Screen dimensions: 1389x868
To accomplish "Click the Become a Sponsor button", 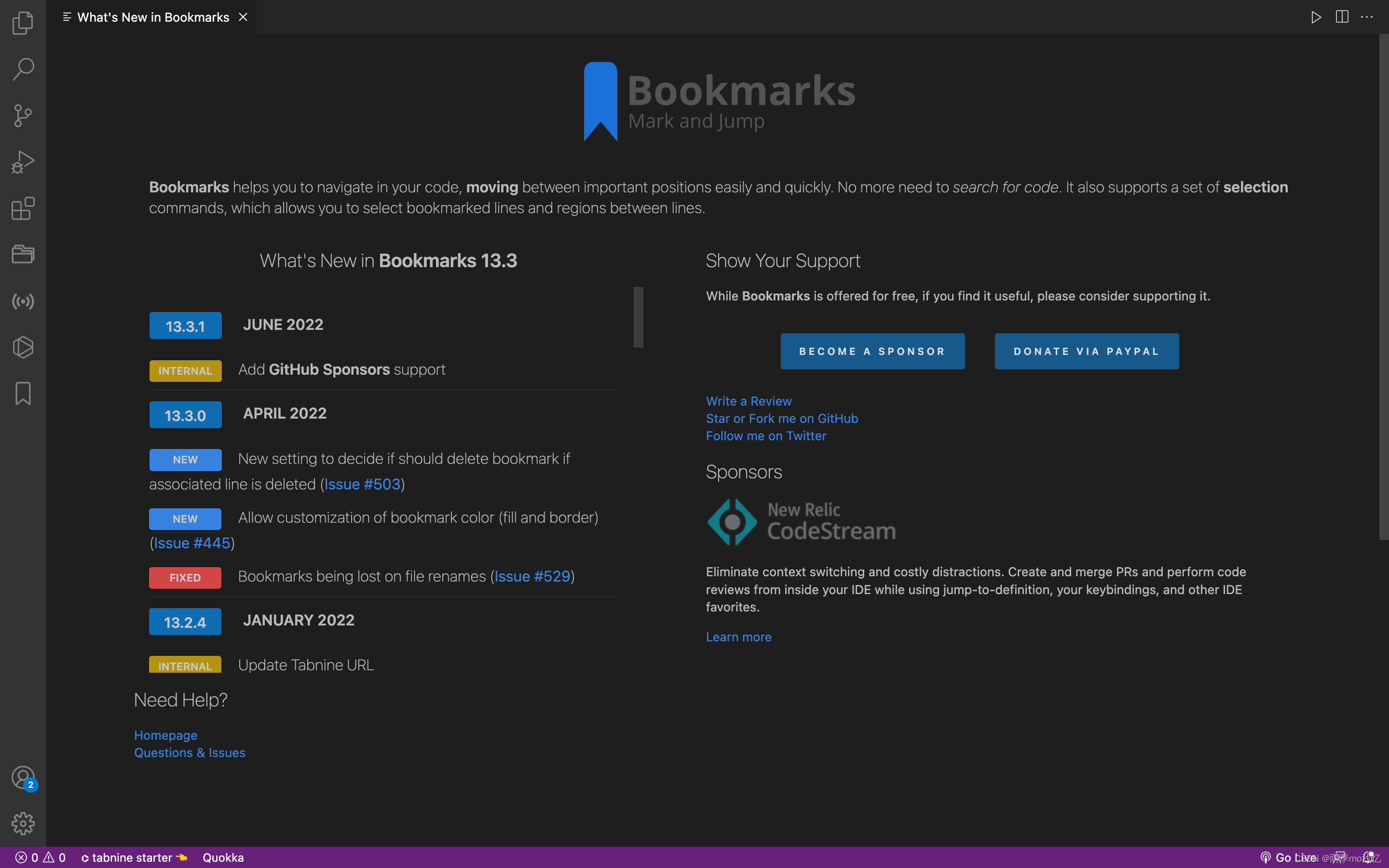I will pyautogui.click(x=872, y=351).
